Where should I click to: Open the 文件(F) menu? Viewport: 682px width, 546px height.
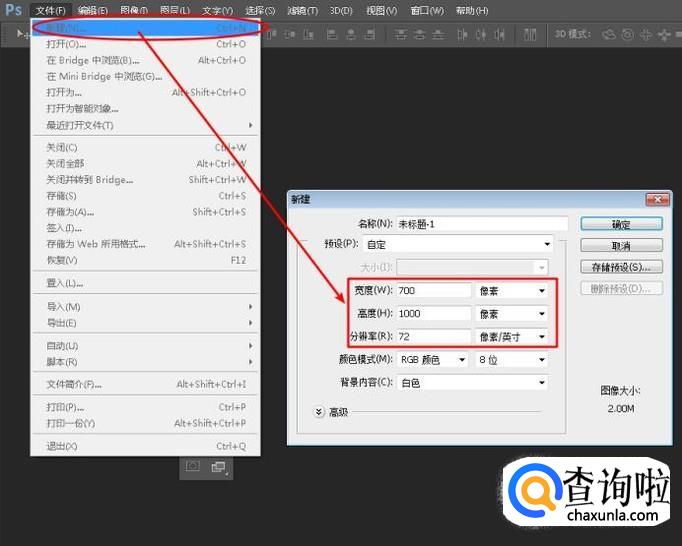coord(51,10)
